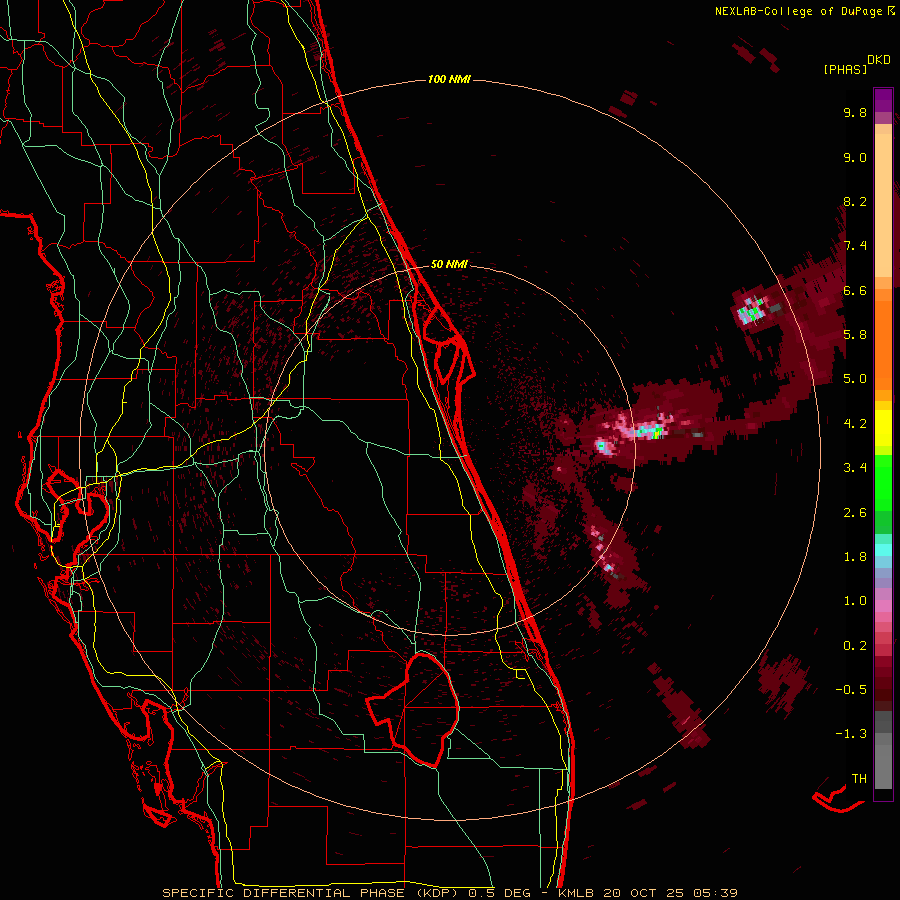900x900 pixels.
Task: Select the 0.2 color scale value
Action: point(855,646)
